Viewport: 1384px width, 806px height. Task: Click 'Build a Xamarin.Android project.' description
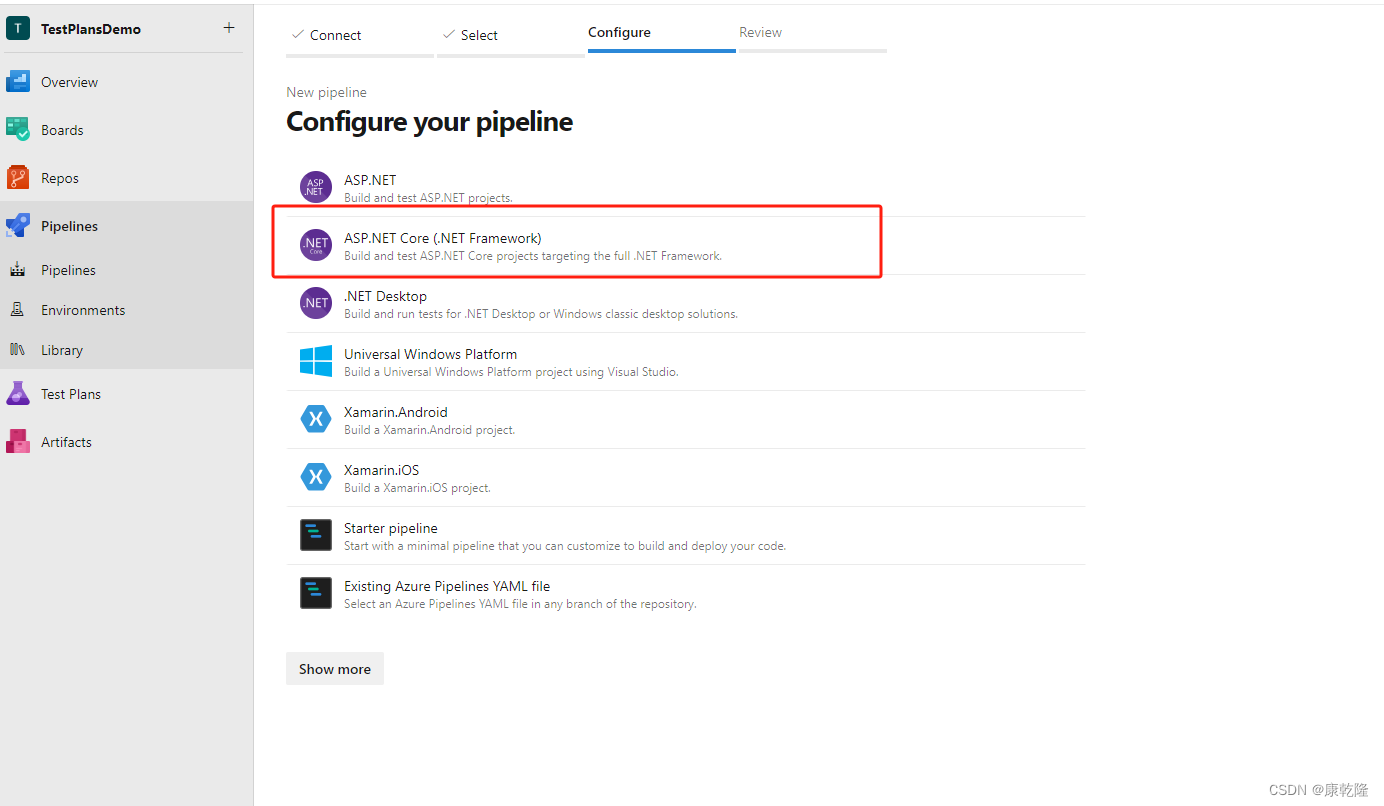[x=430, y=430]
